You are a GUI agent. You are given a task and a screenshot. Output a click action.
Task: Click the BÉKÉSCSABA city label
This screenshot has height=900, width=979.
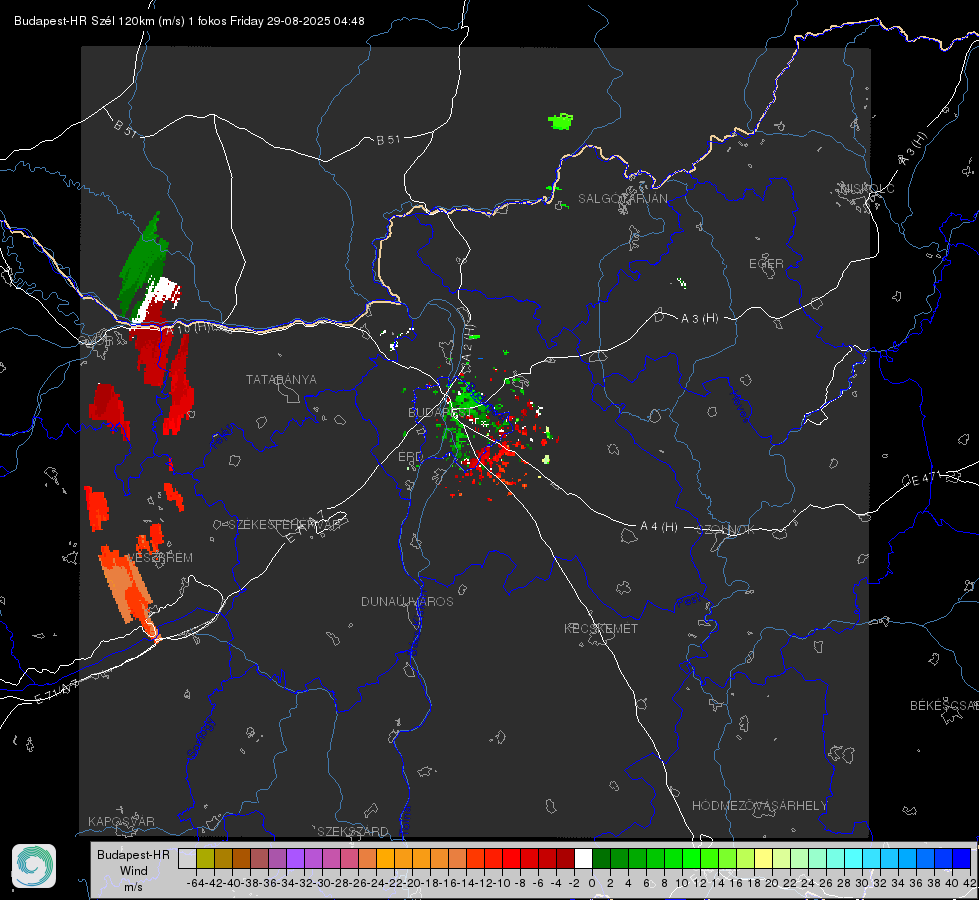point(944,706)
